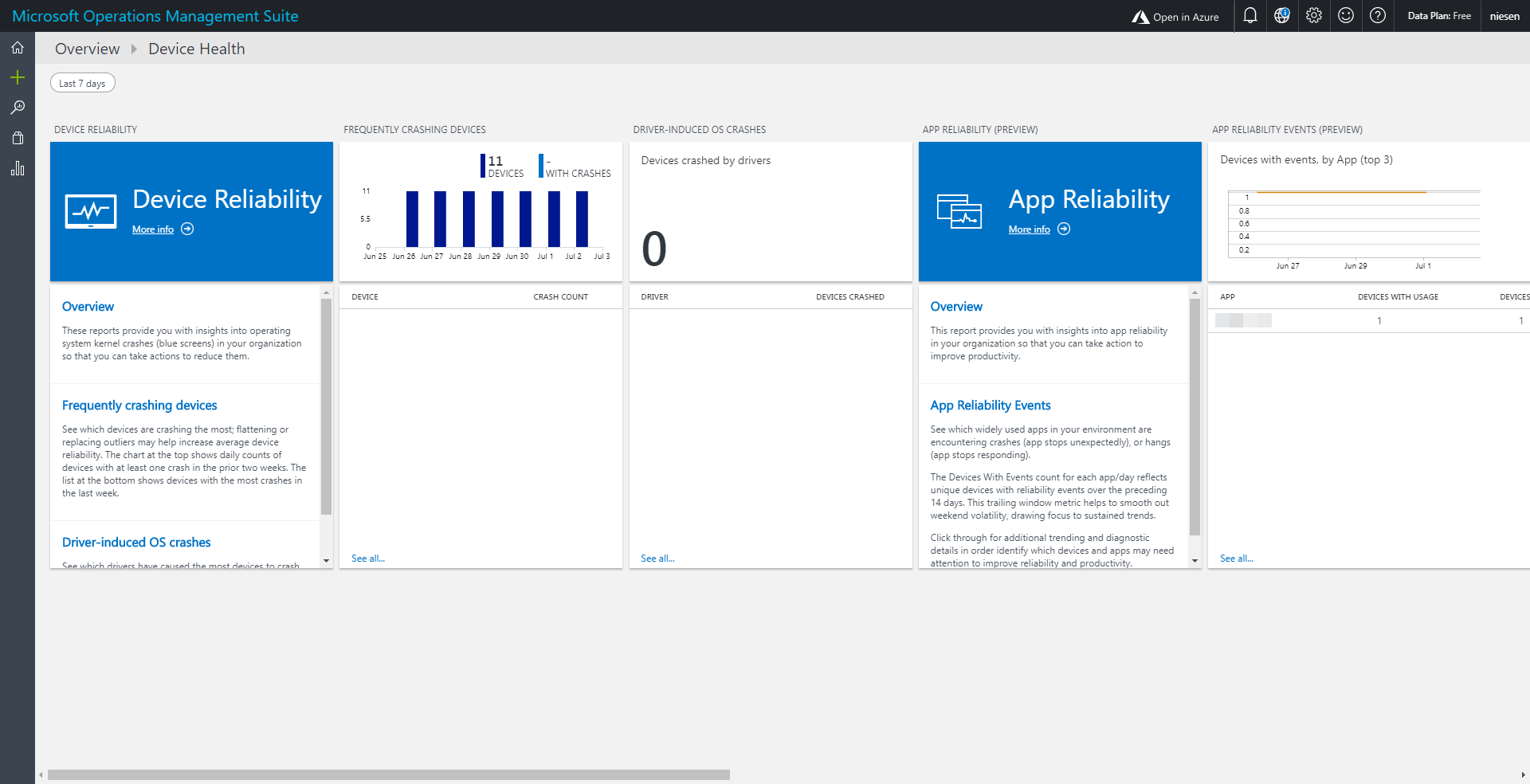
Task: Click Overview heading in App Reliability tile
Action: pyautogui.click(x=956, y=307)
